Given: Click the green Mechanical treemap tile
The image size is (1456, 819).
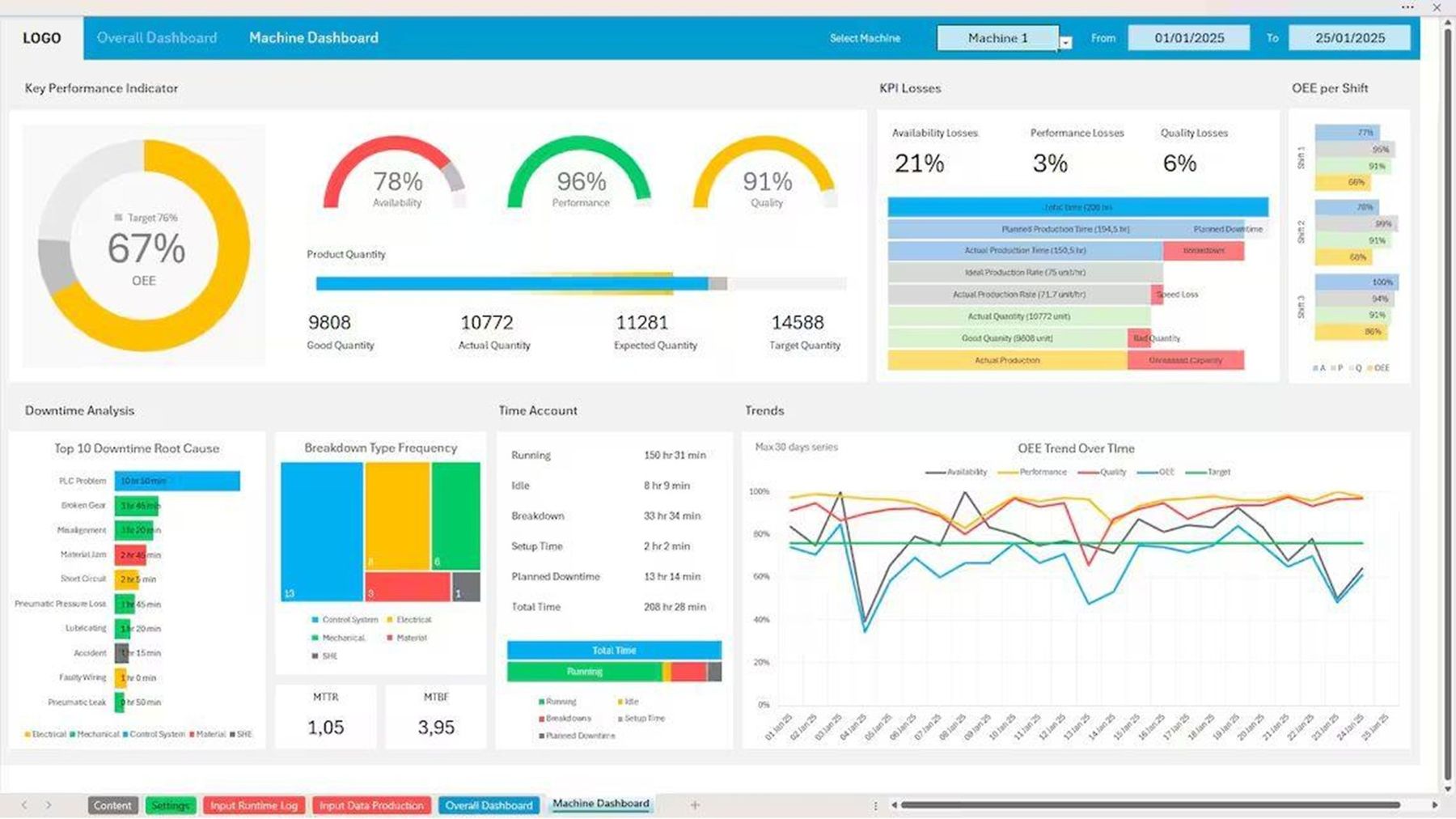Looking at the screenshot, I should [x=455, y=516].
